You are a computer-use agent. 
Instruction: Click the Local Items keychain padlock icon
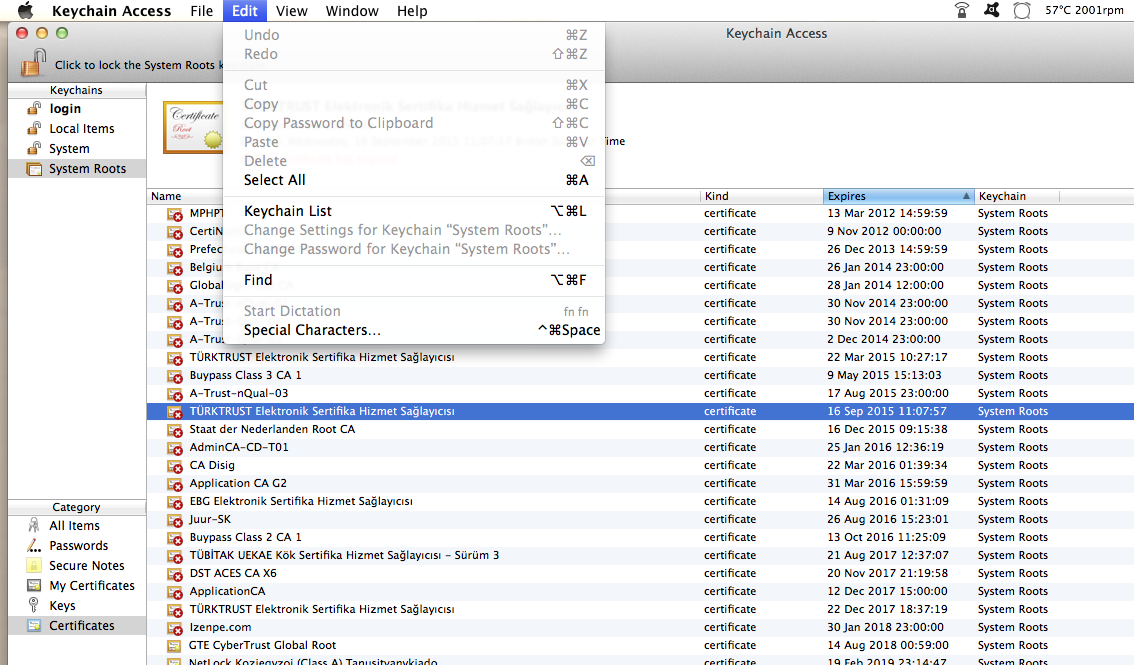point(34,129)
